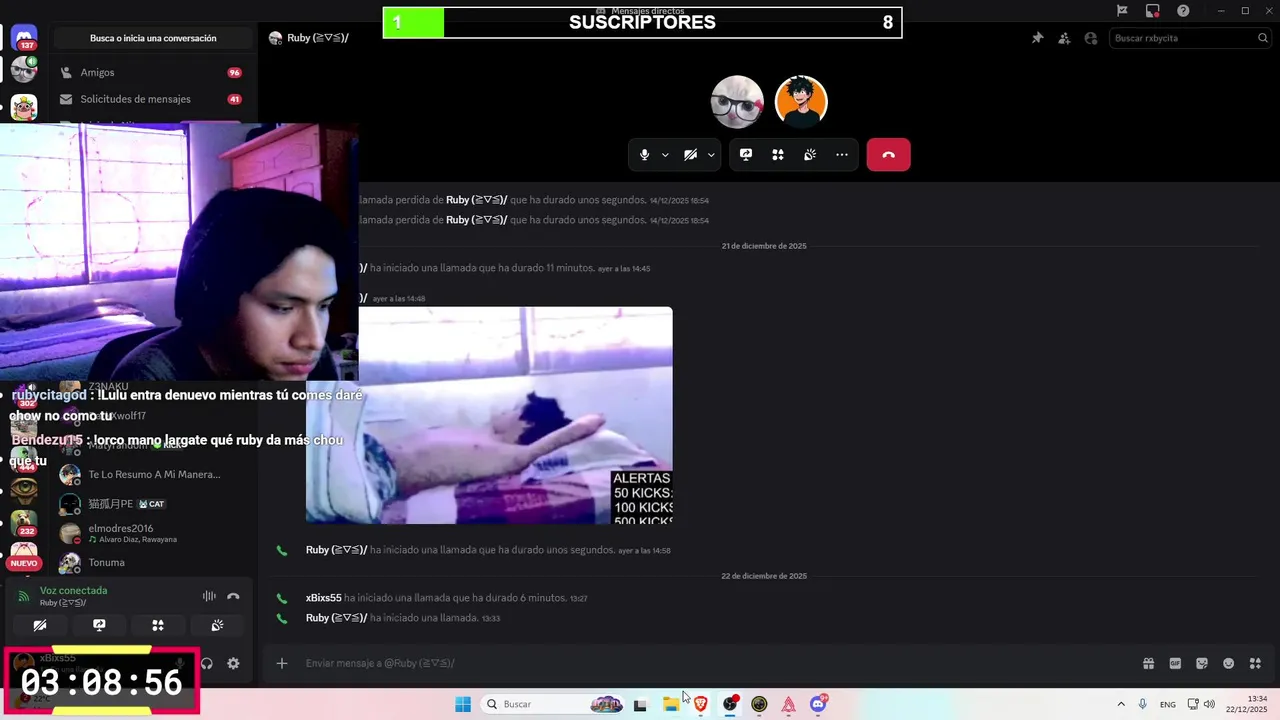Open user settings gear

tap(233, 663)
